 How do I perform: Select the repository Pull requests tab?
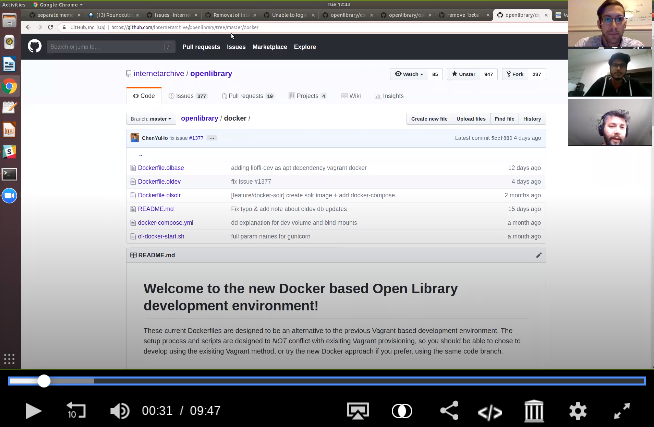[x=248, y=96]
